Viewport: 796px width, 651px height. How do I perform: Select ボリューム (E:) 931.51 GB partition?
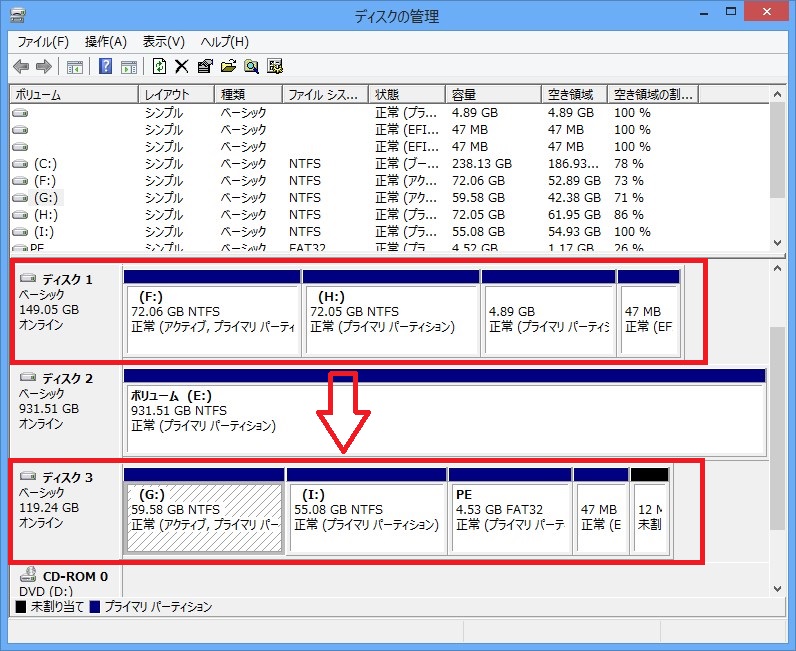445,412
